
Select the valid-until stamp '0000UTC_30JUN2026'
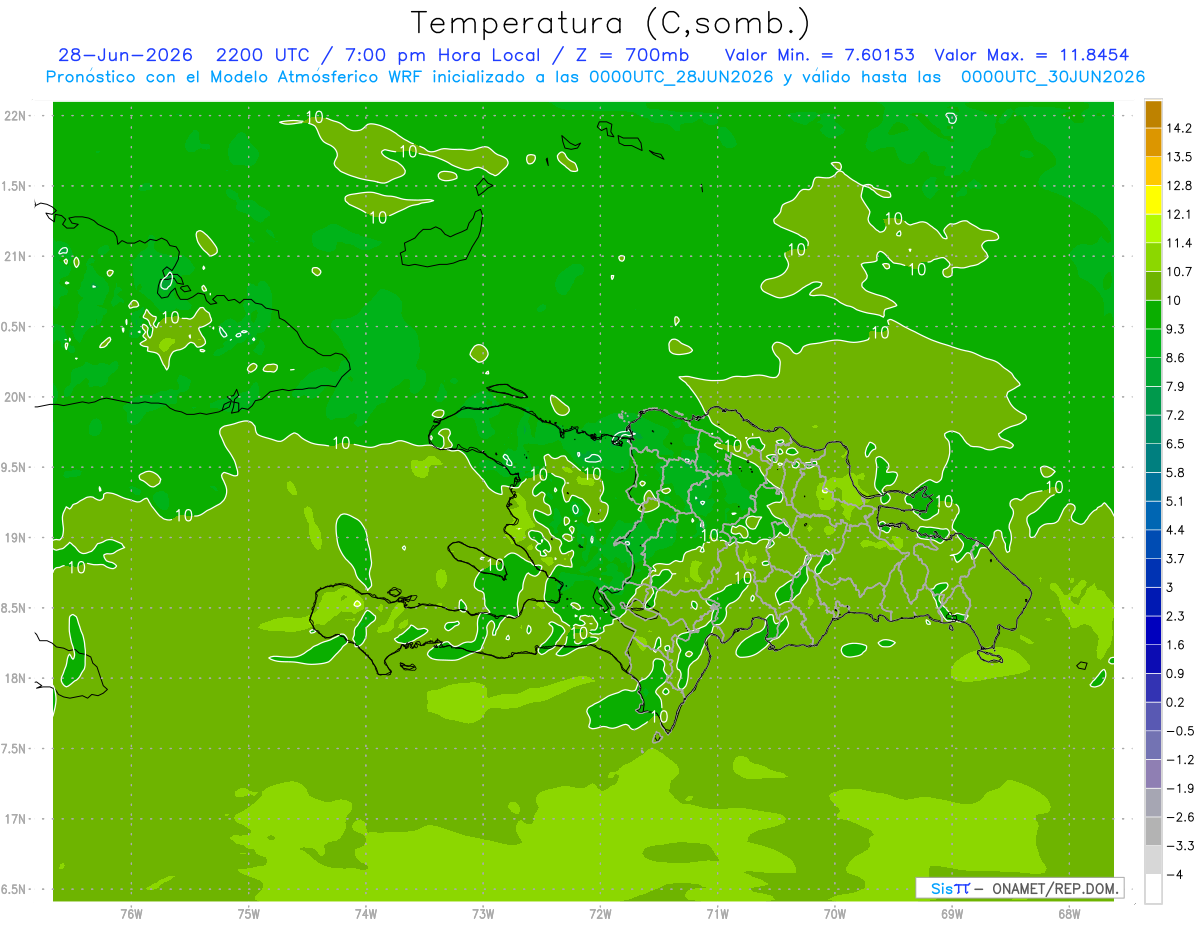point(1052,77)
